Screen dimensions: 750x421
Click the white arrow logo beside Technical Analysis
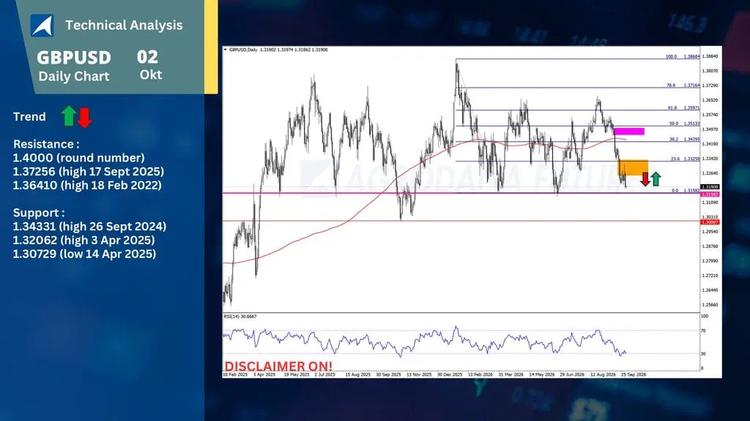pos(42,25)
